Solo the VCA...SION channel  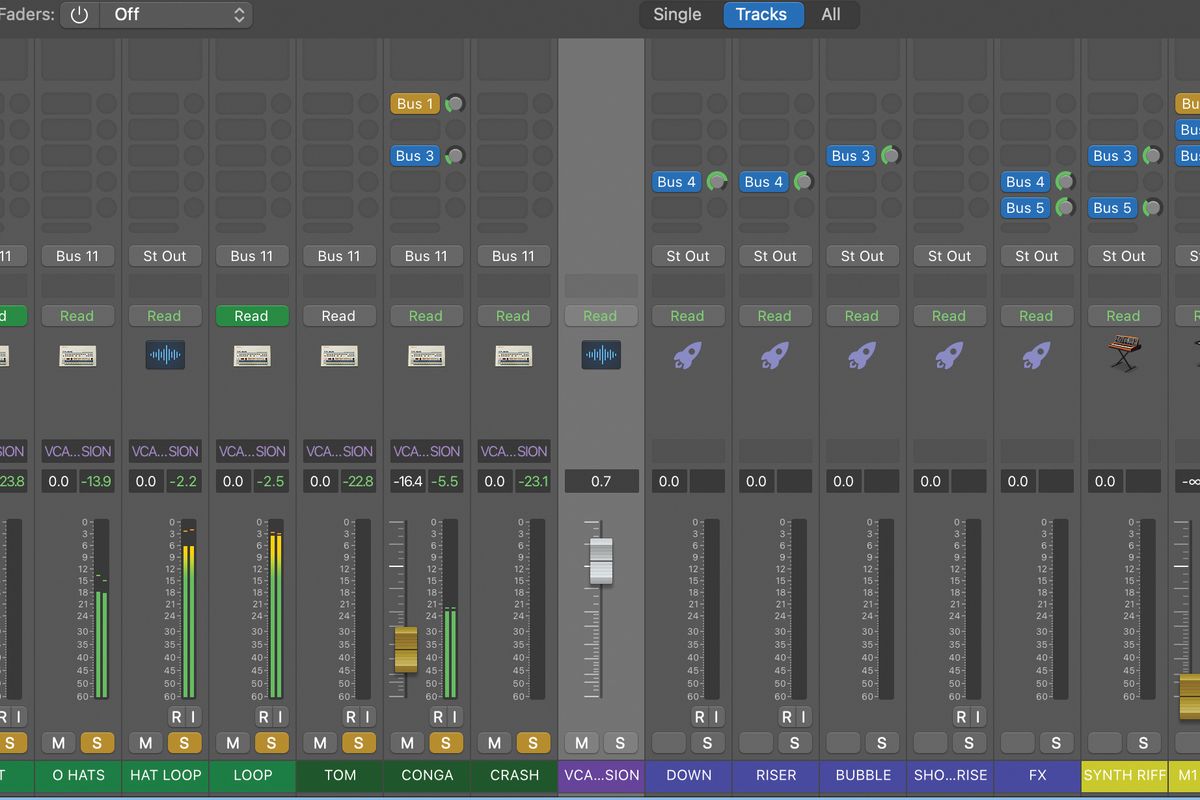click(x=620, y=743)
